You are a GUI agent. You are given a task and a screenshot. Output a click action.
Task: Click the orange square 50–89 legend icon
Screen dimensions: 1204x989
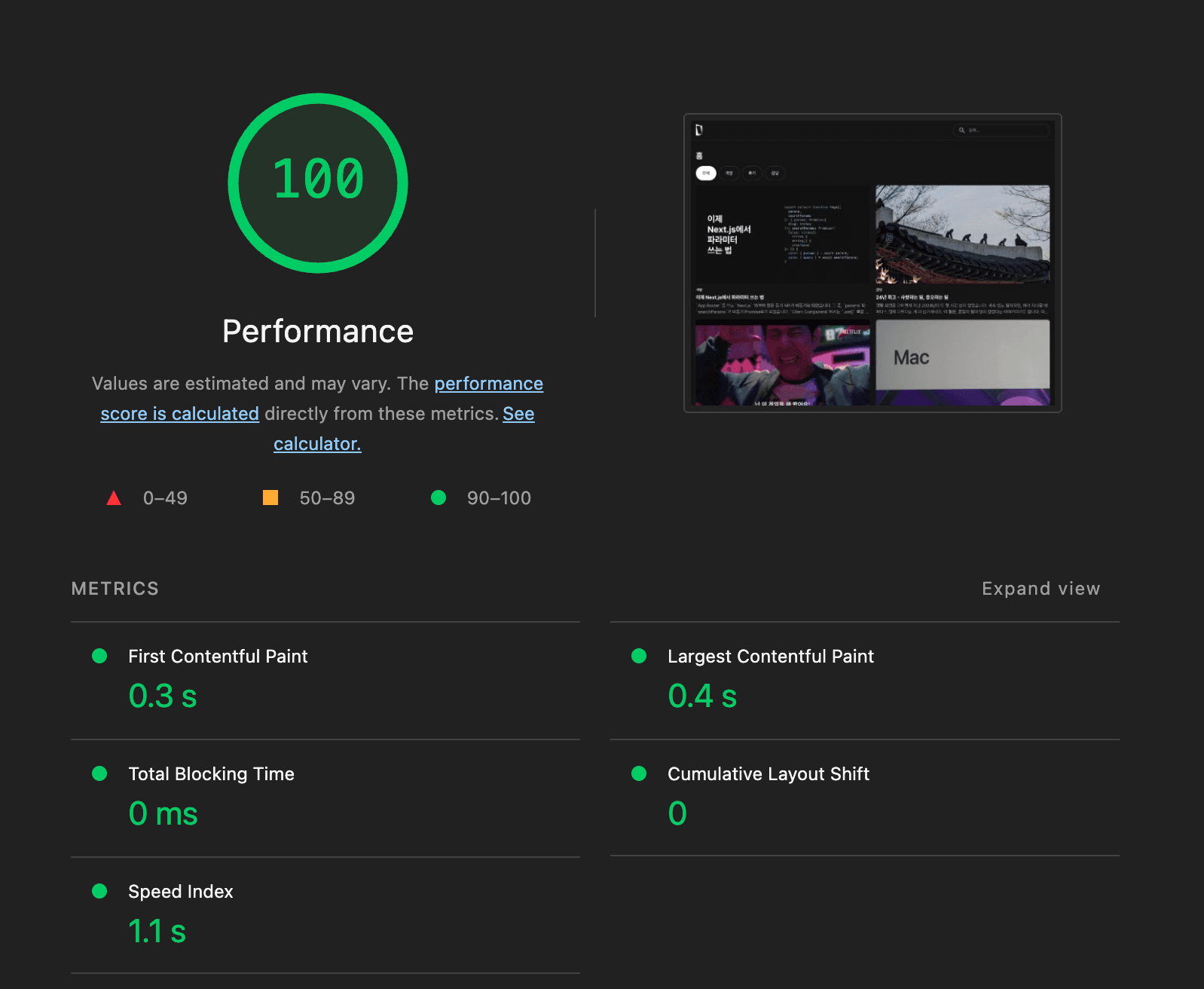coord(270,498)
